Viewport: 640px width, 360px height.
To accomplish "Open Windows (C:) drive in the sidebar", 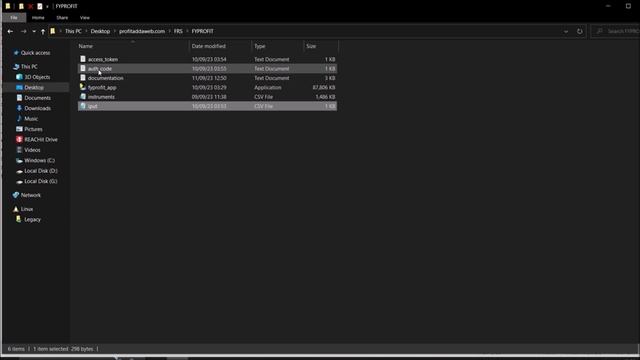I will coord(40,160).
